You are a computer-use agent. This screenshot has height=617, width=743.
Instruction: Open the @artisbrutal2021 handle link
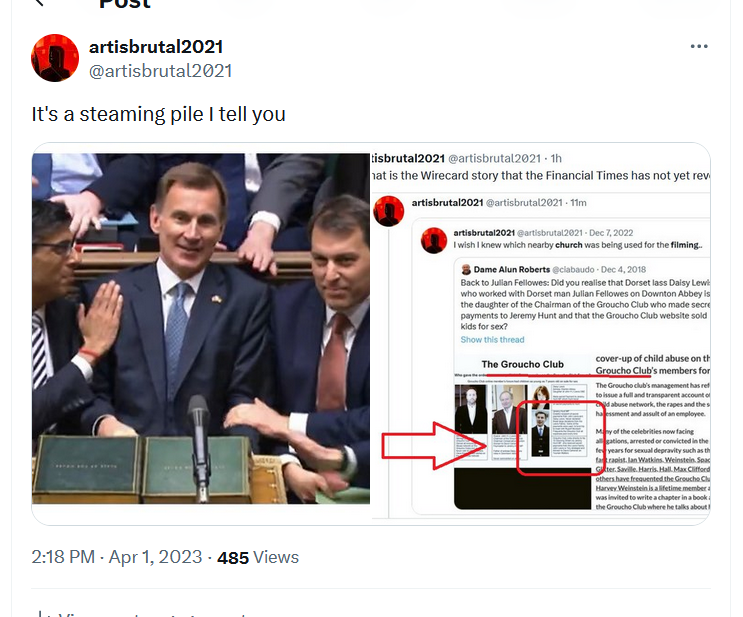pos(160,71)
